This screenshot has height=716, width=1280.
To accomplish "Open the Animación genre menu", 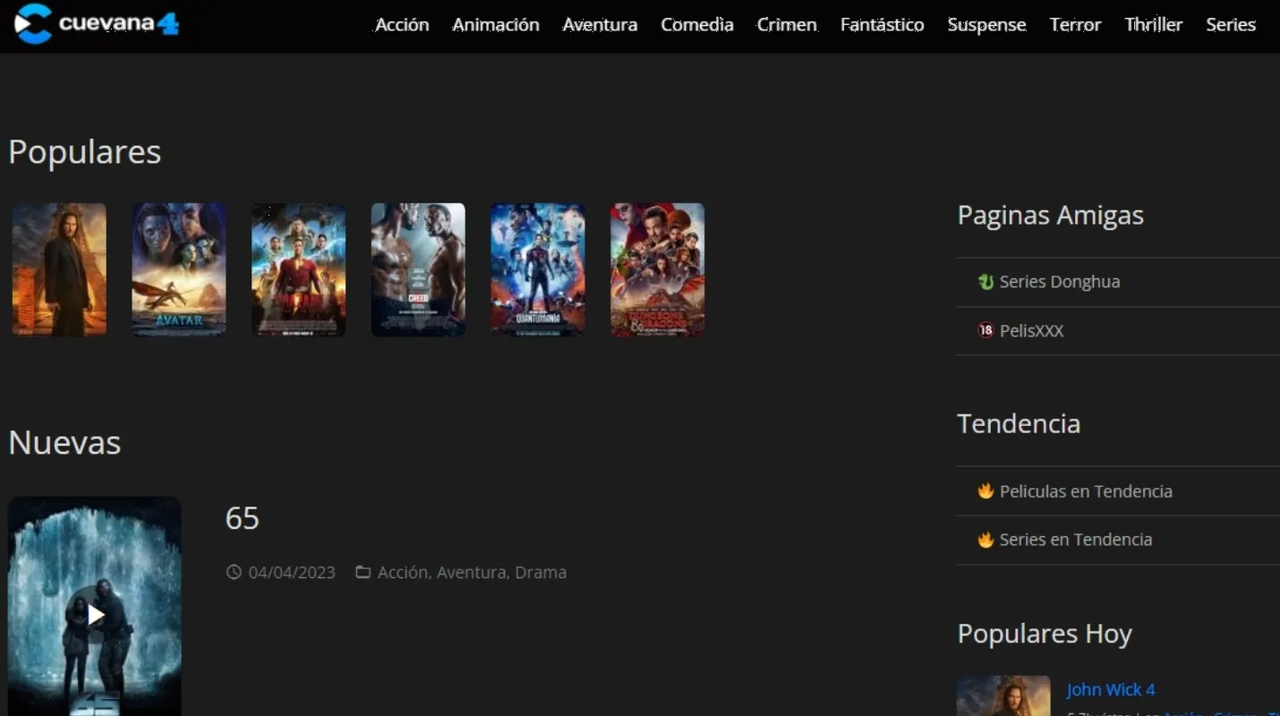I will pyautogui.click(x=496, y=25).
